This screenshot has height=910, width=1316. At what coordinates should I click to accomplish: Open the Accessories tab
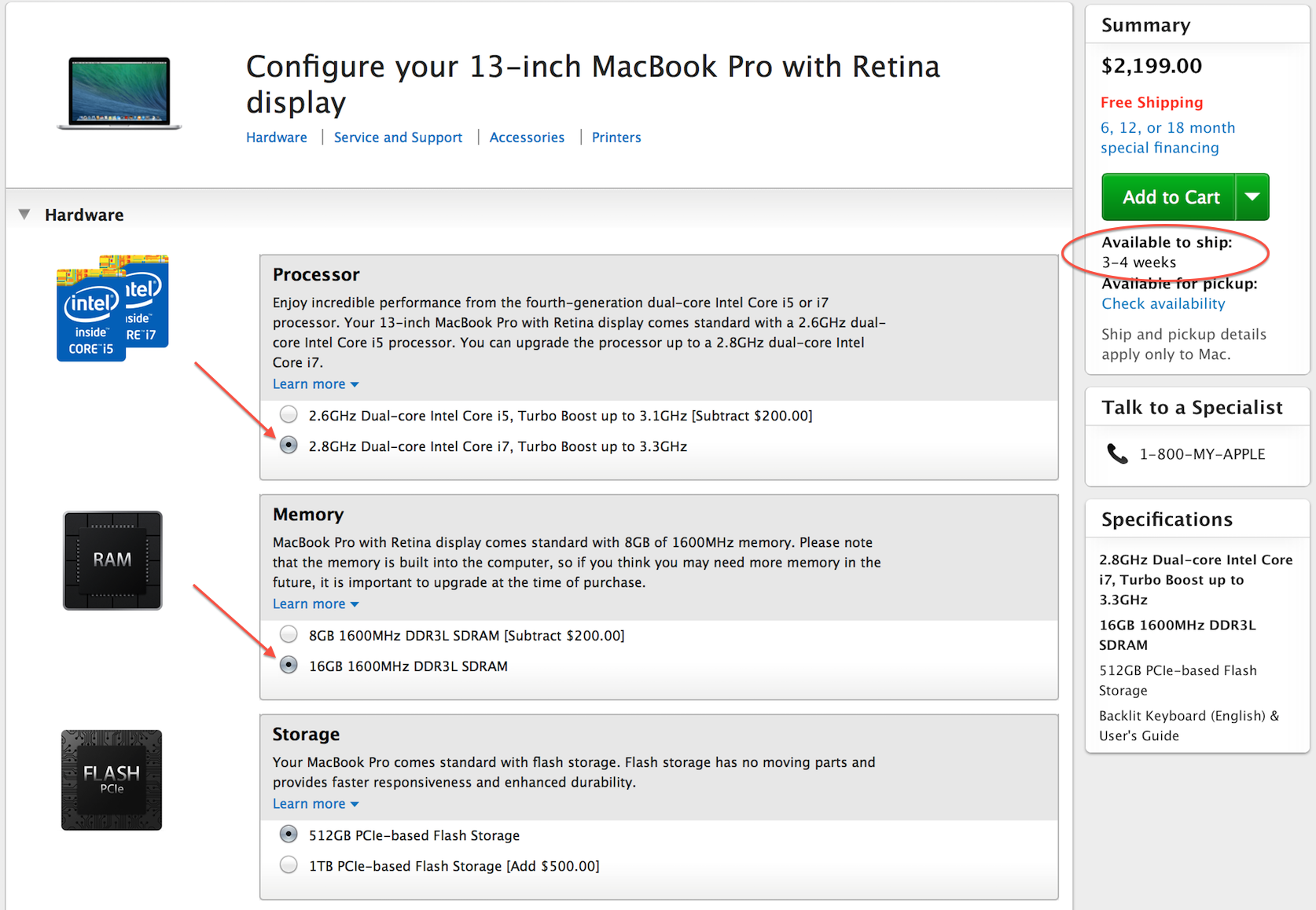527,138
